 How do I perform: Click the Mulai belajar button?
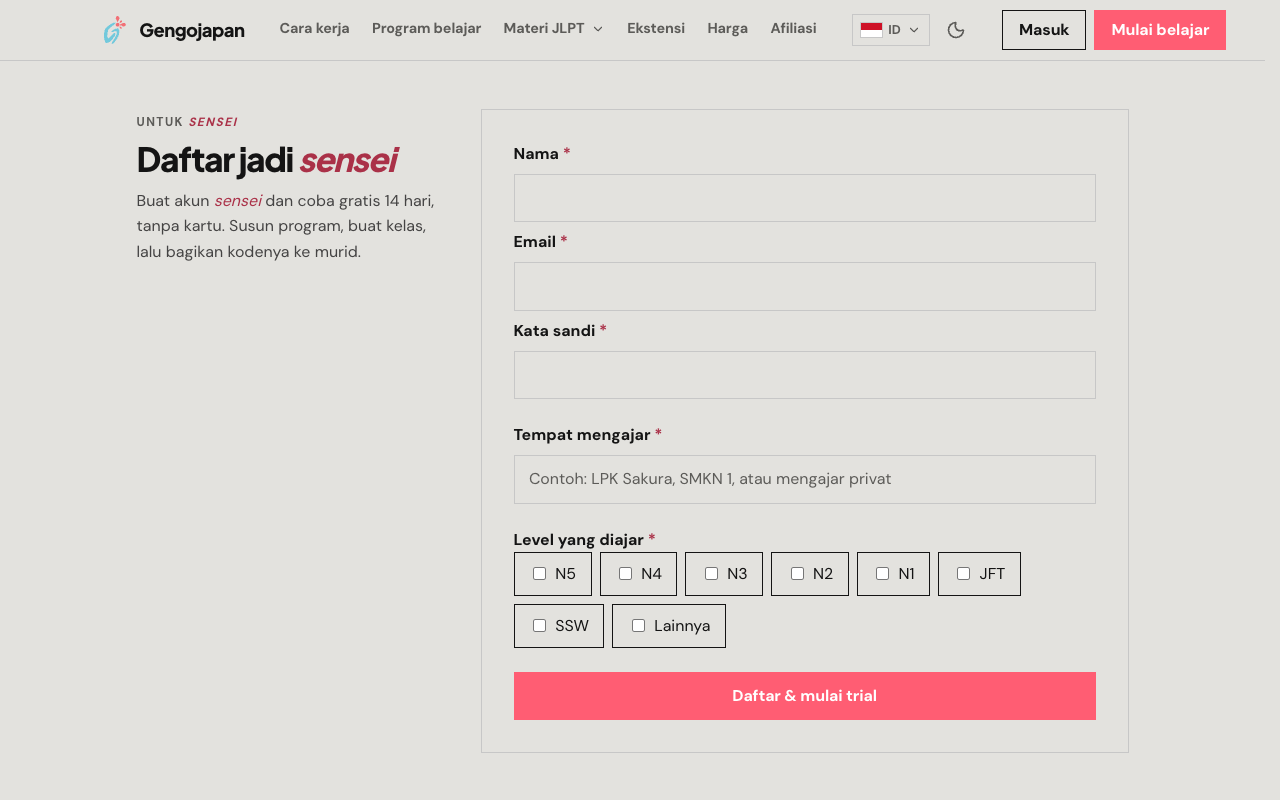[x=1160, y=30]
